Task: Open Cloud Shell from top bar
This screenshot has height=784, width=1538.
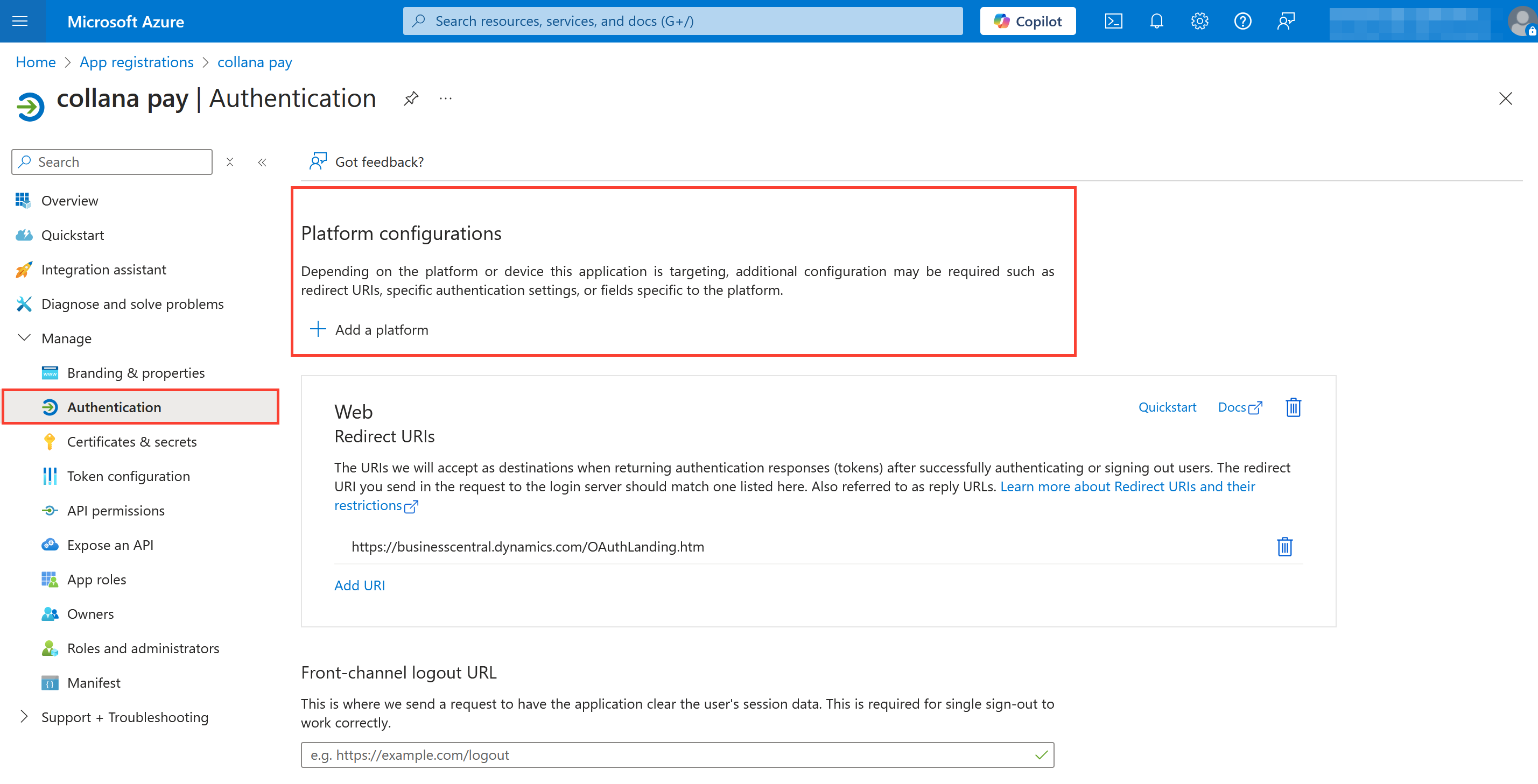Action: [x=1113, y=22]
